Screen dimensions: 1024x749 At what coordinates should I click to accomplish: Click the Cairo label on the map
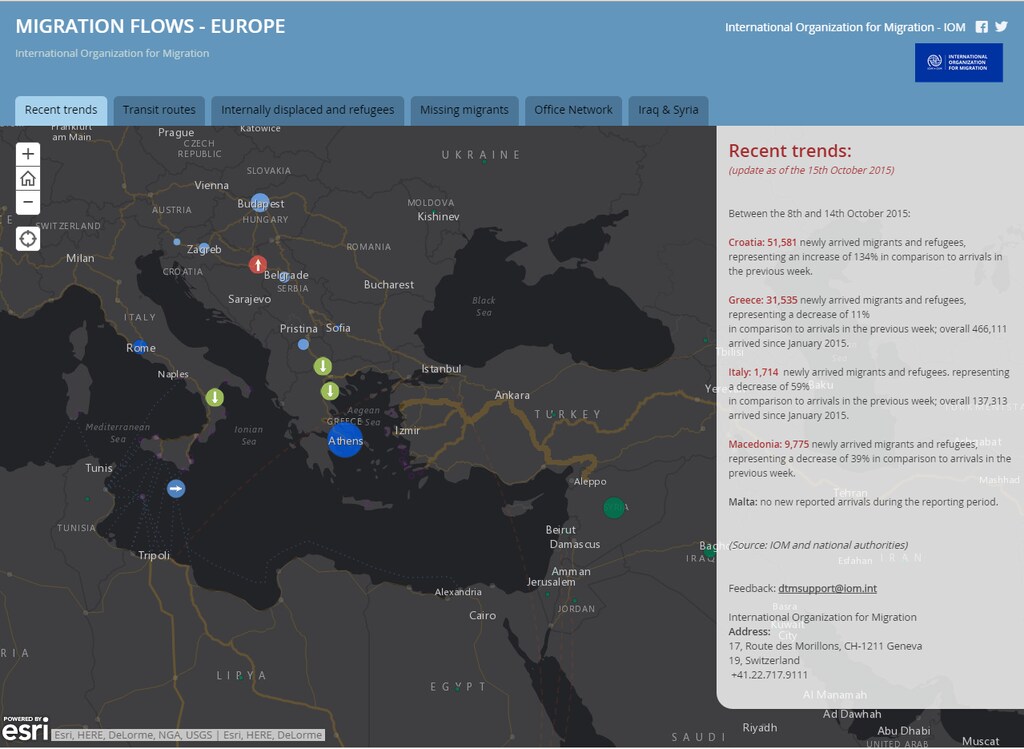[483, 615]
